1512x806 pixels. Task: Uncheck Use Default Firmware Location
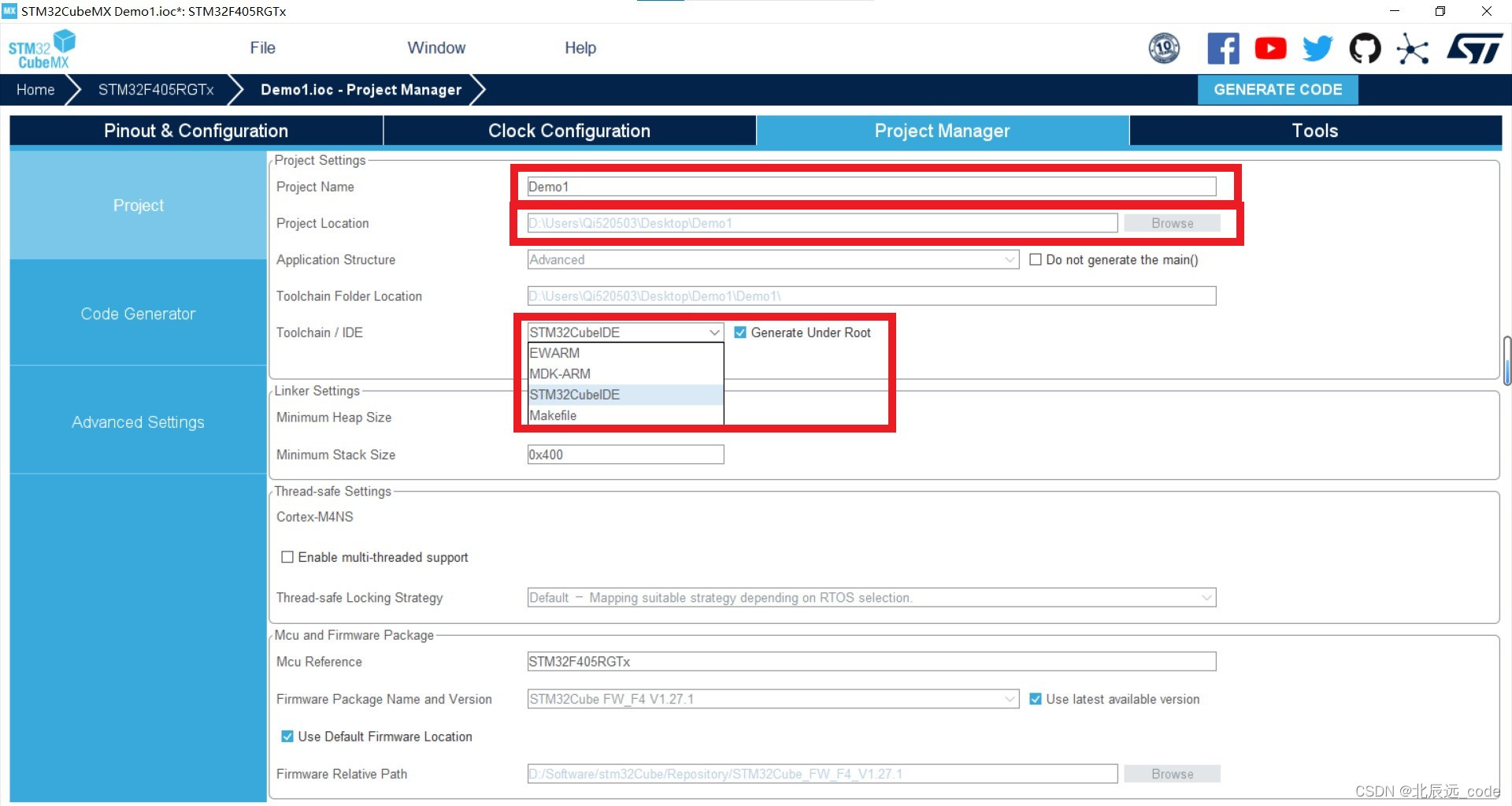click(287, 737)
